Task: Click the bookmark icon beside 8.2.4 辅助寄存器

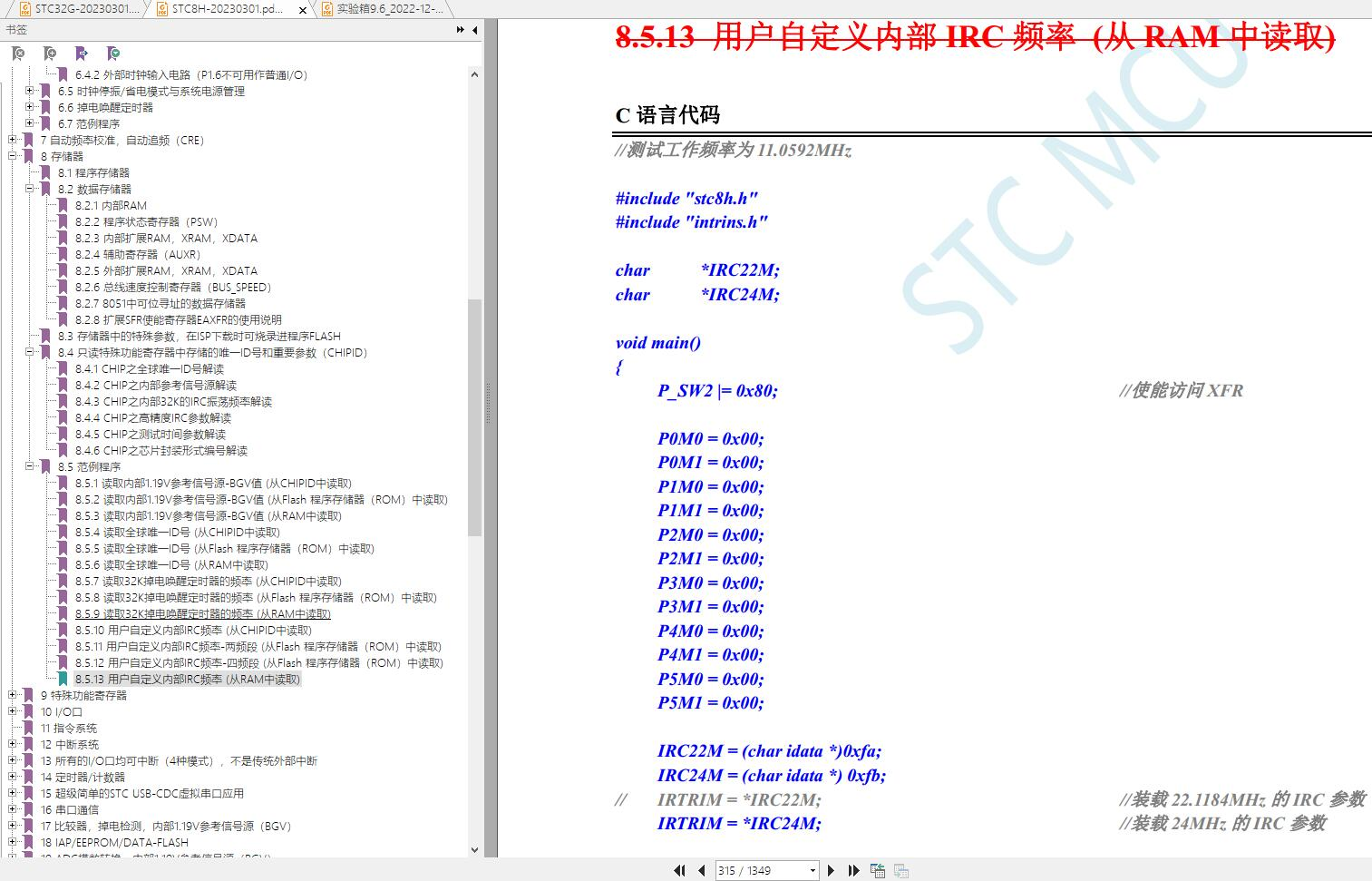Action: click(63, 255)
